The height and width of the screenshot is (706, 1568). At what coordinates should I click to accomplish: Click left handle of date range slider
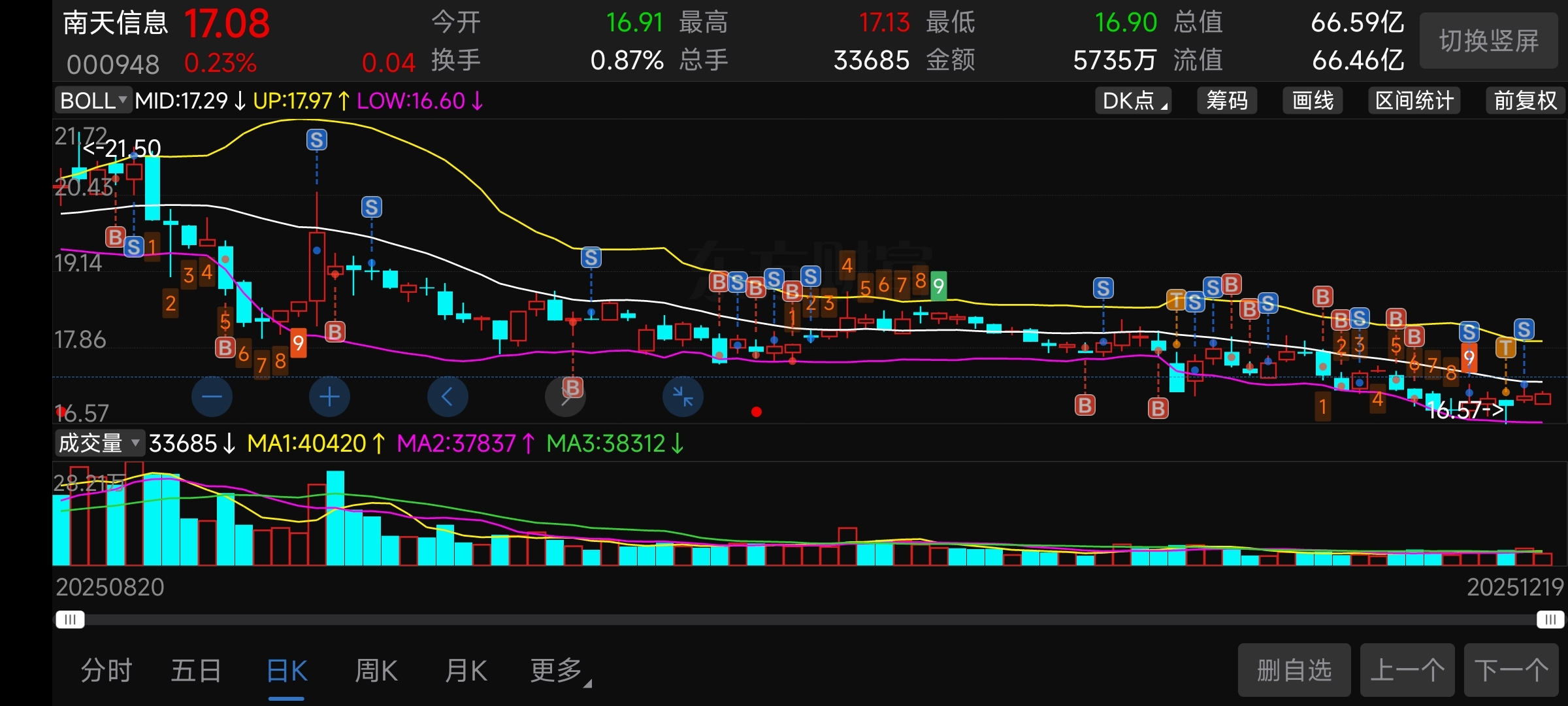(70, 619)
